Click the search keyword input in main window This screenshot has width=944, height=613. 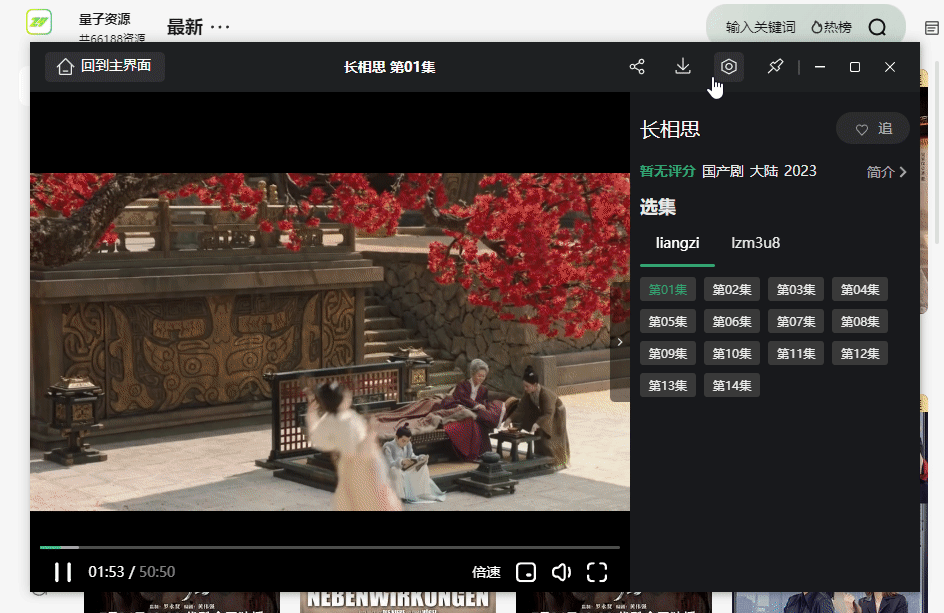click(760, 27)
